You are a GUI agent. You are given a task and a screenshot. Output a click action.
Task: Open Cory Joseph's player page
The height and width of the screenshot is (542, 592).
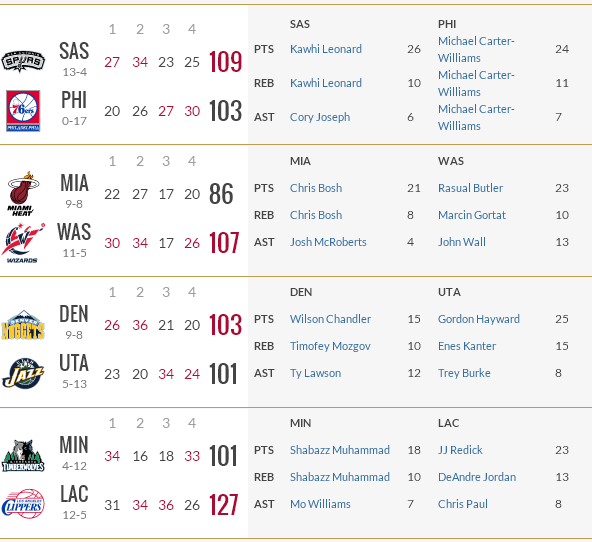click(320, 117)
